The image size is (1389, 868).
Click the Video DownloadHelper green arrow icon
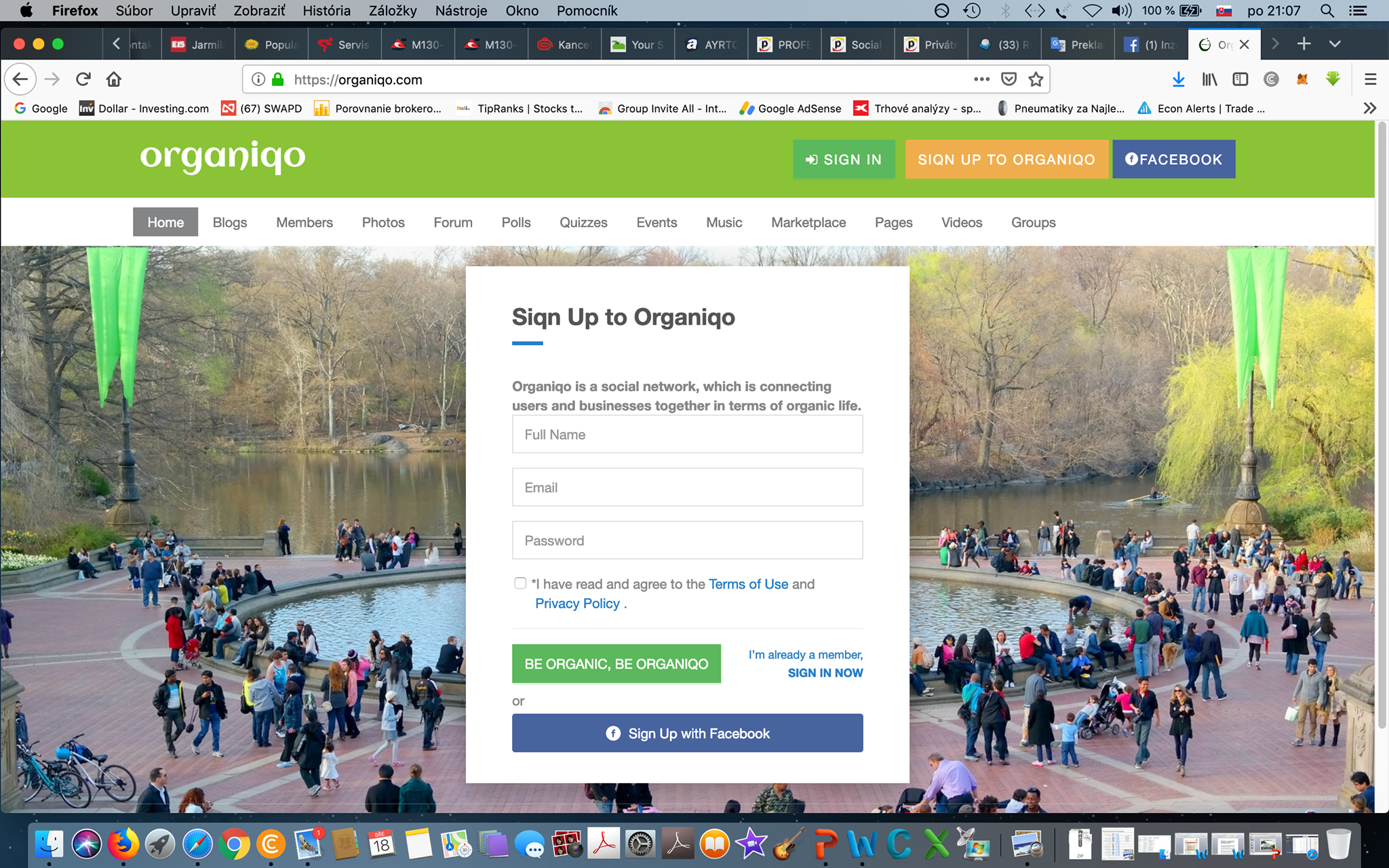click(x=1331, y=79)
